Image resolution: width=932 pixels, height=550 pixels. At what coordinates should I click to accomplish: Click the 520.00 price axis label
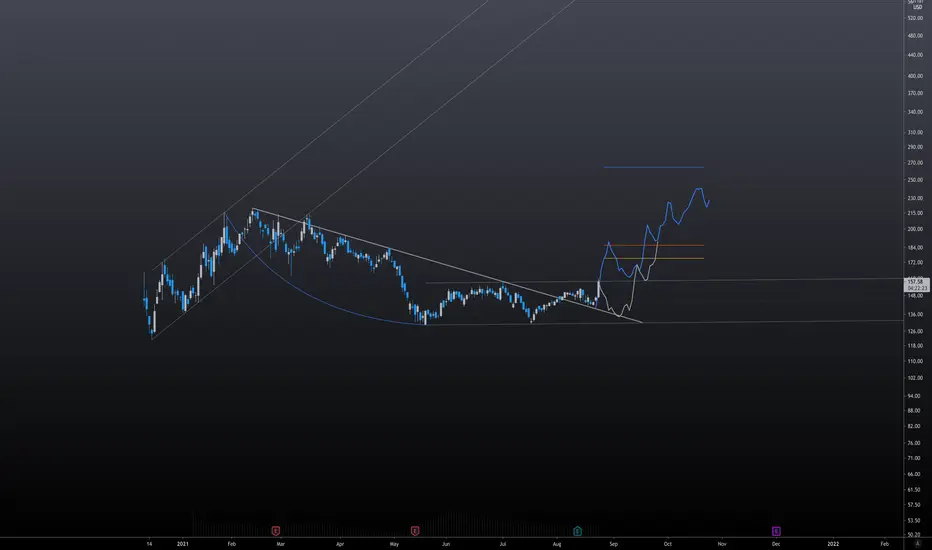(915, 18)
